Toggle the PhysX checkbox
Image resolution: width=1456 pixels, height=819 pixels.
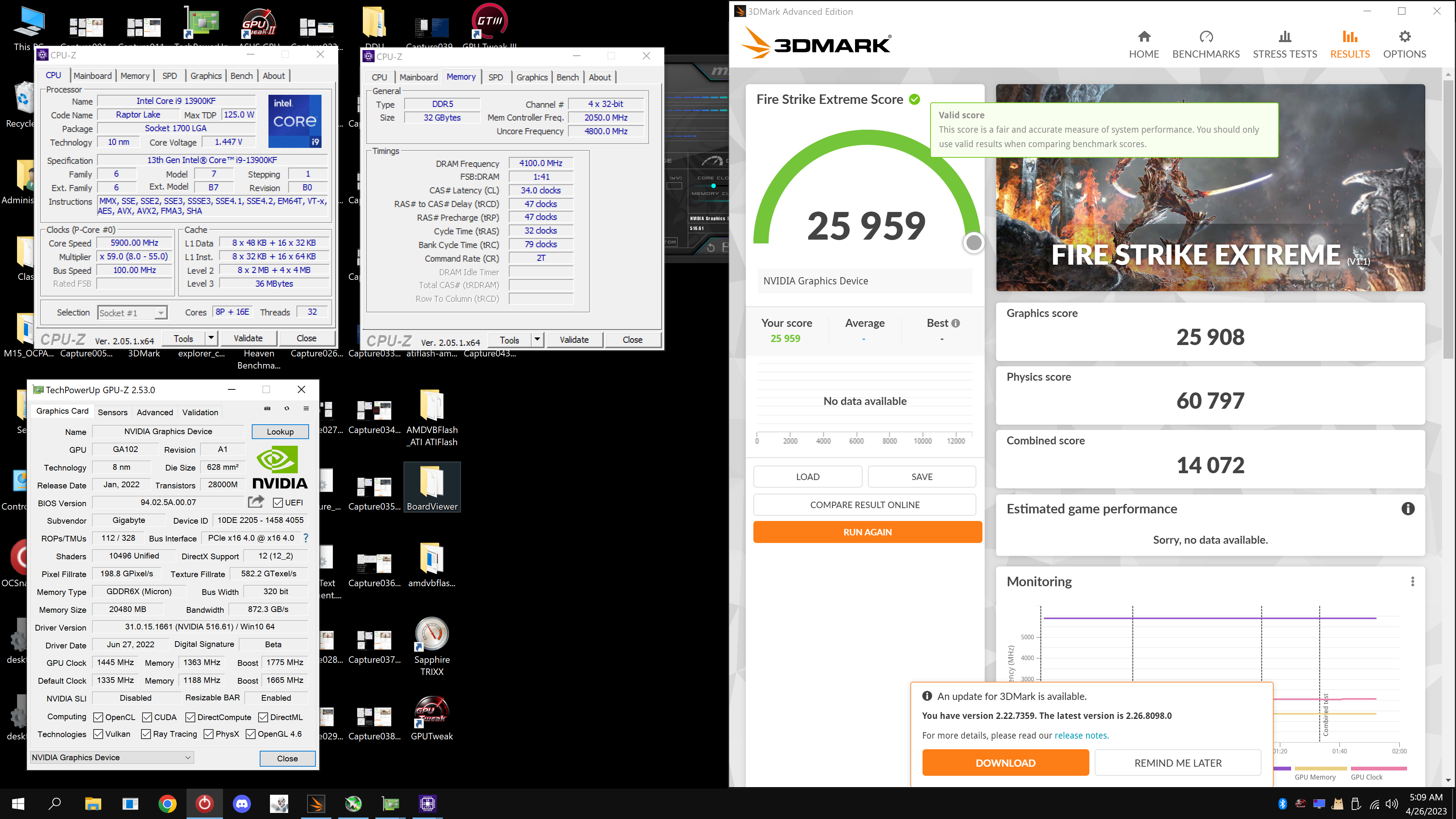coord(209,734)
